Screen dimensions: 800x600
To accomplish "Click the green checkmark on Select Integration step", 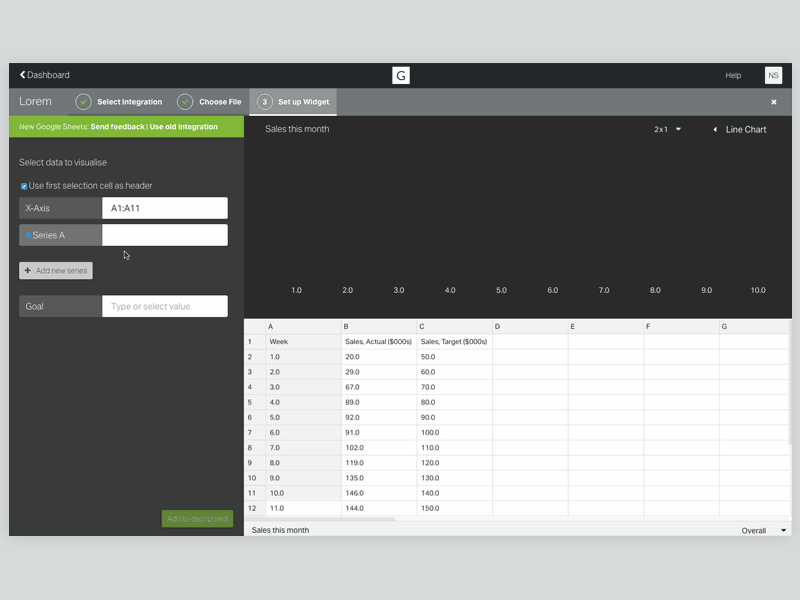I will (86, 101).
